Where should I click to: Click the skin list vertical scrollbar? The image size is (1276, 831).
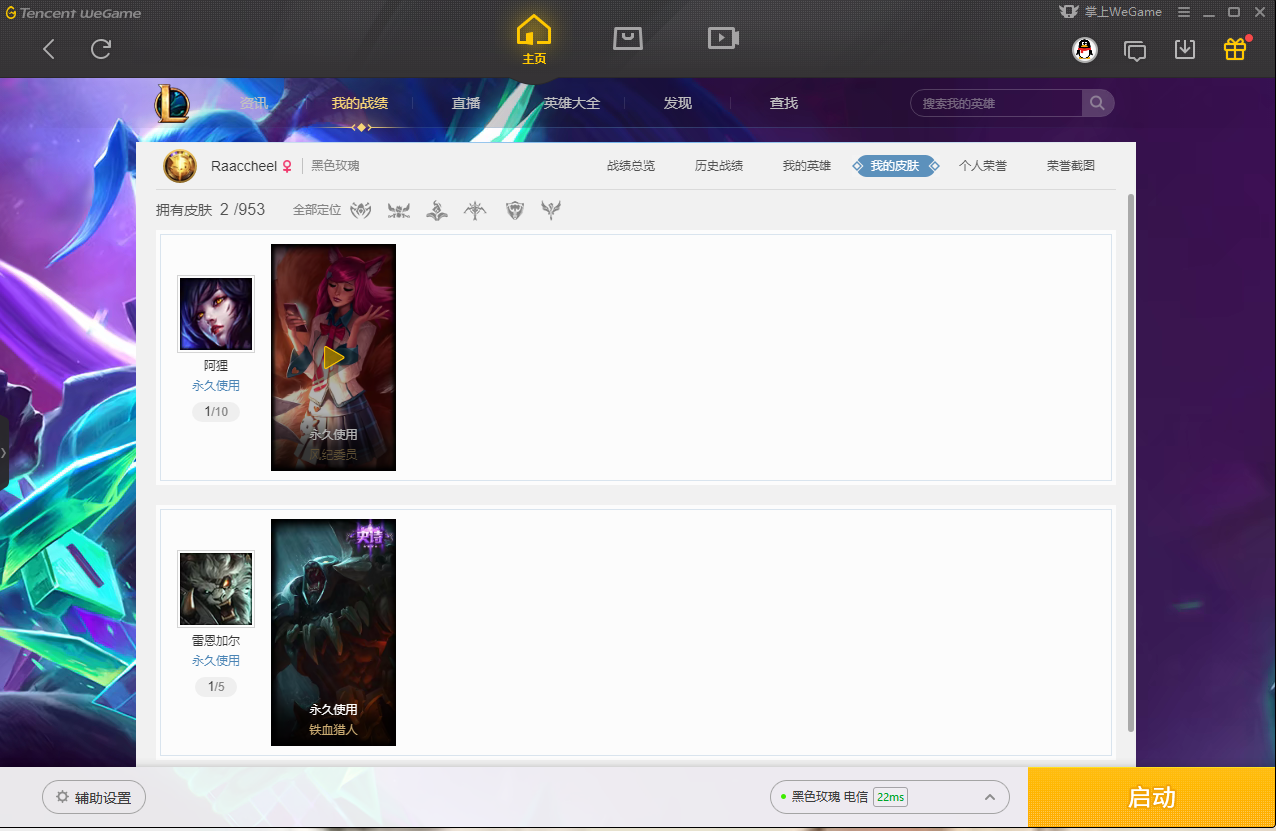[1131, 462]
